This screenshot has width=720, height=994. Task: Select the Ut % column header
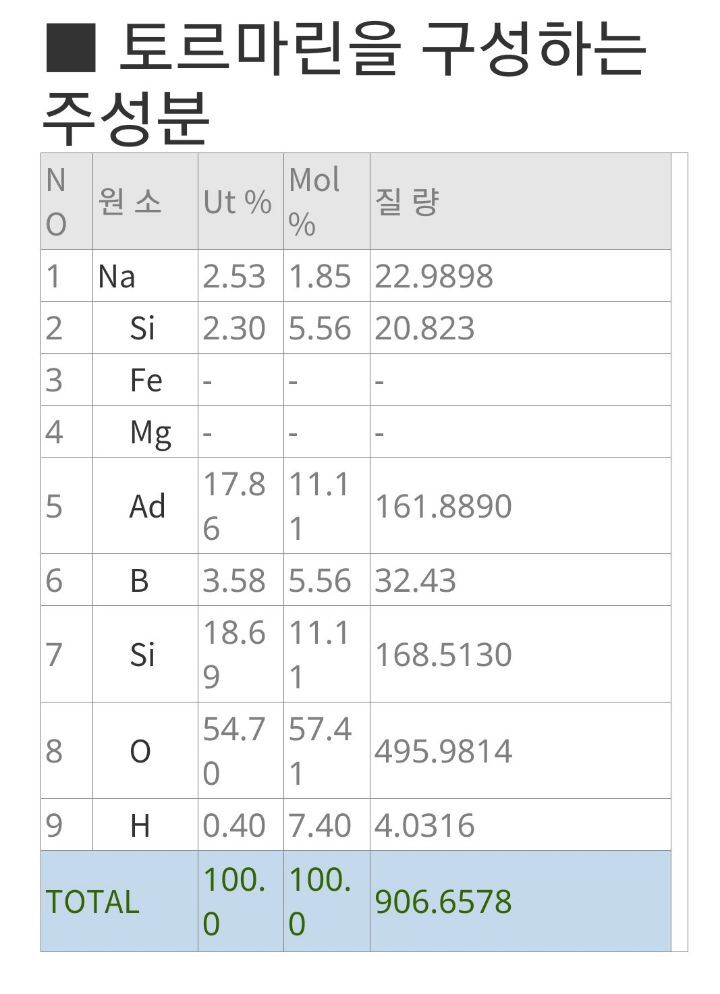coord(237,202)
